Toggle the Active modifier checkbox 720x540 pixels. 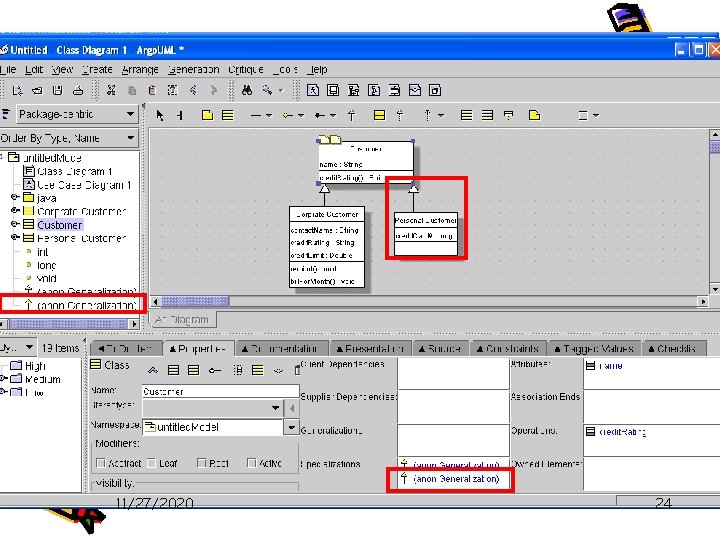tap(252, 463)
